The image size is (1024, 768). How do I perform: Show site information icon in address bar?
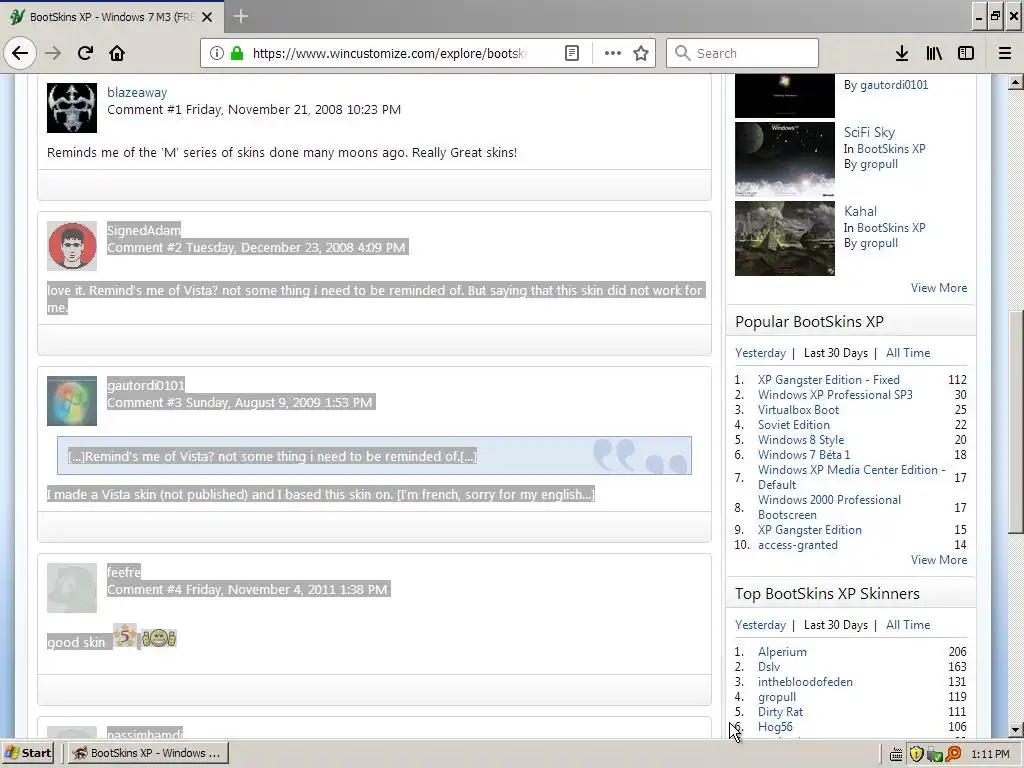[217, 53]
